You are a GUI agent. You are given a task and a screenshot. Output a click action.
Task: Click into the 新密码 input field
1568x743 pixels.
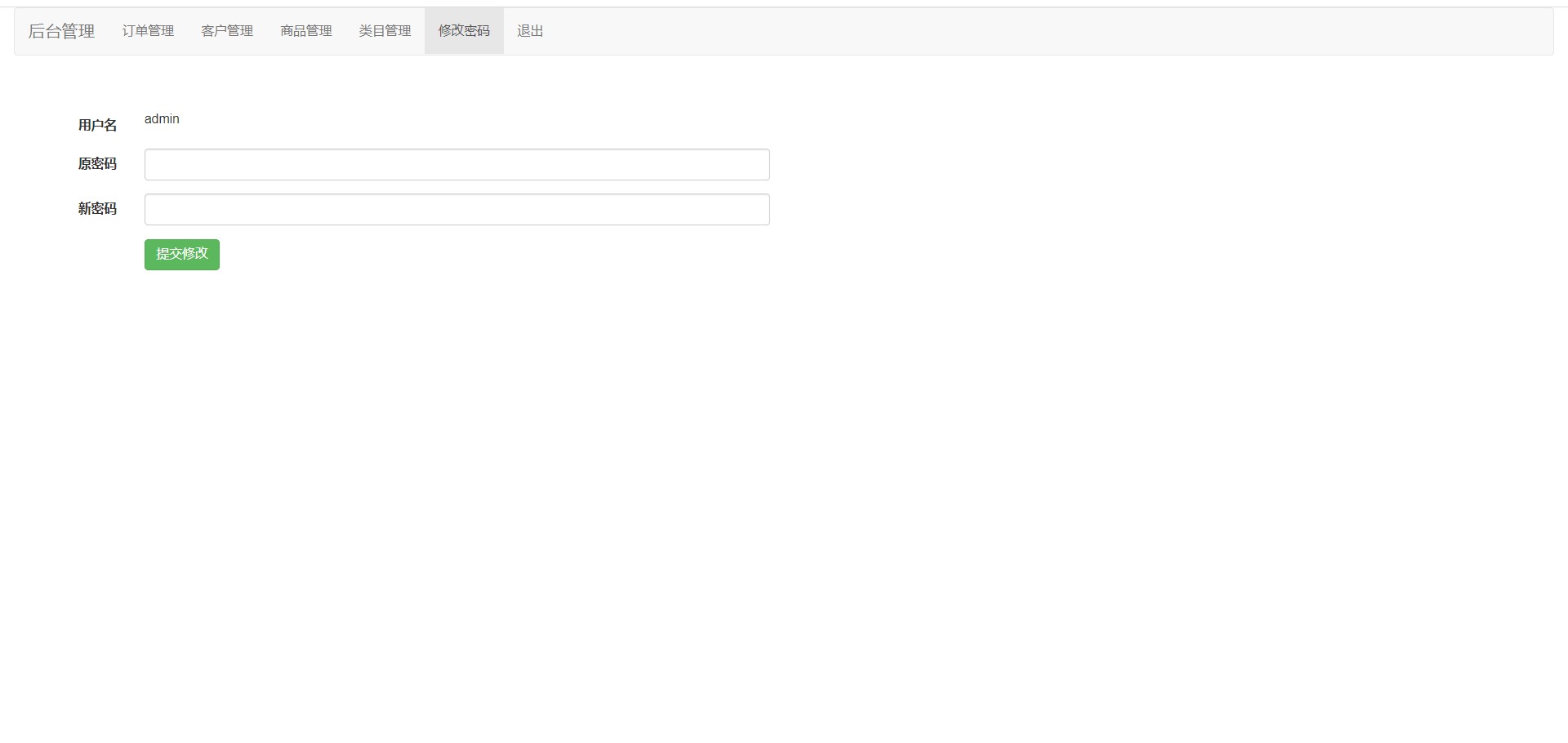pyautogui.click(x=457, y=209)
